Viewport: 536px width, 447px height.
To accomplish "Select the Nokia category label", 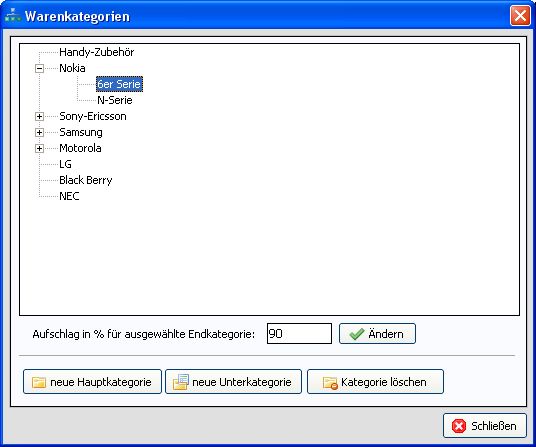I will coord(72,68).
